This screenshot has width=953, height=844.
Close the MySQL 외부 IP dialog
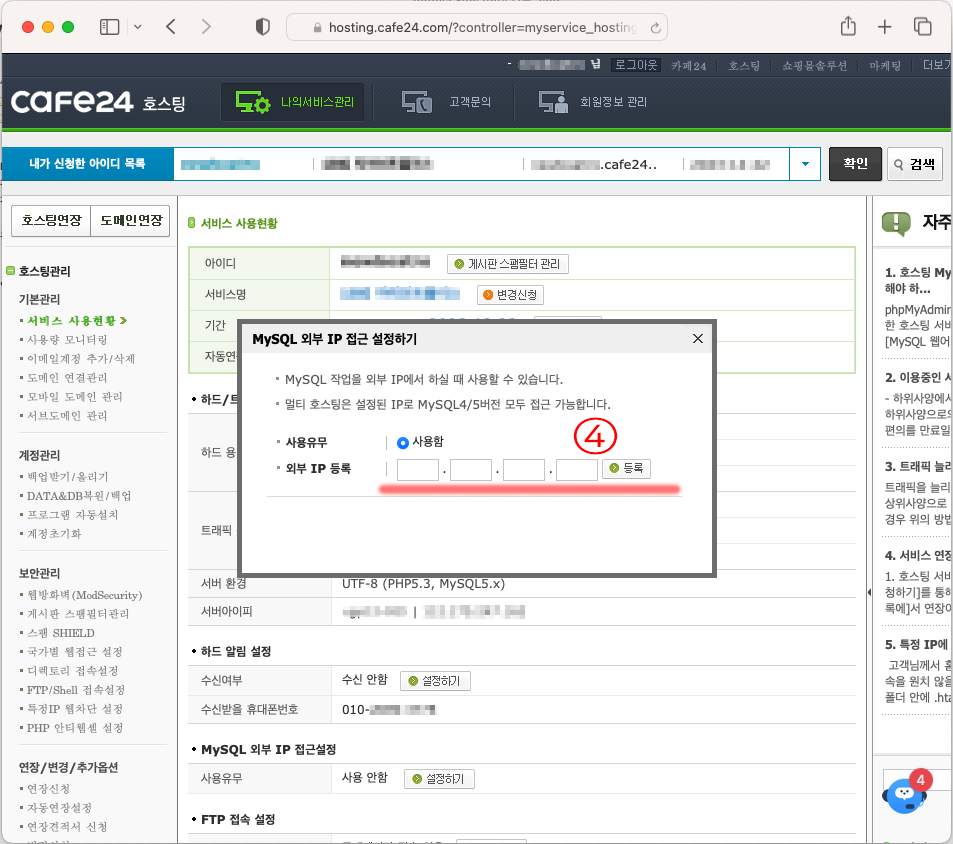pos(698,339)
